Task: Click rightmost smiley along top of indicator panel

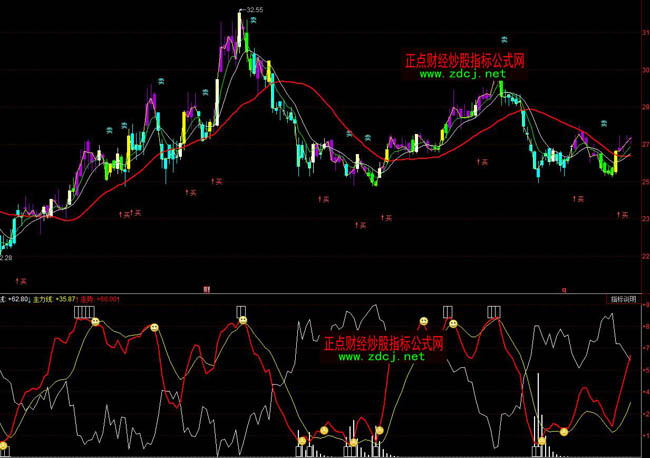Action: pos(453,323)
